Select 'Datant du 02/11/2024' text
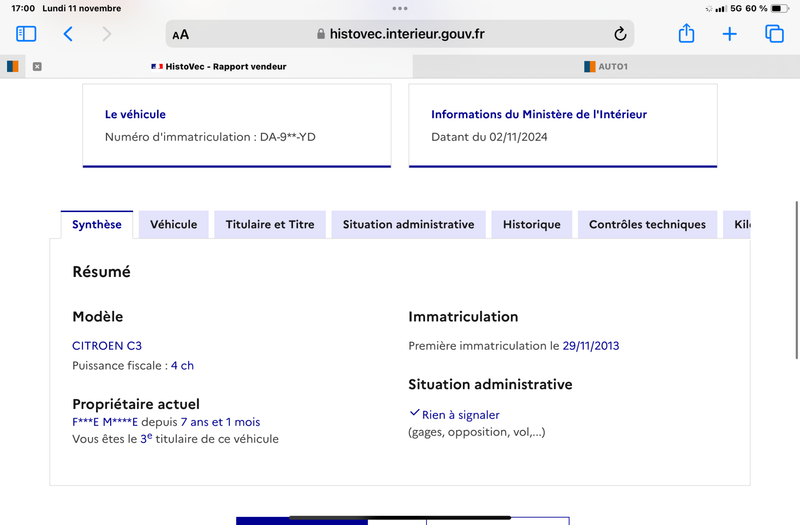Screen dimensions: 800x525 (x=489, y=137)
